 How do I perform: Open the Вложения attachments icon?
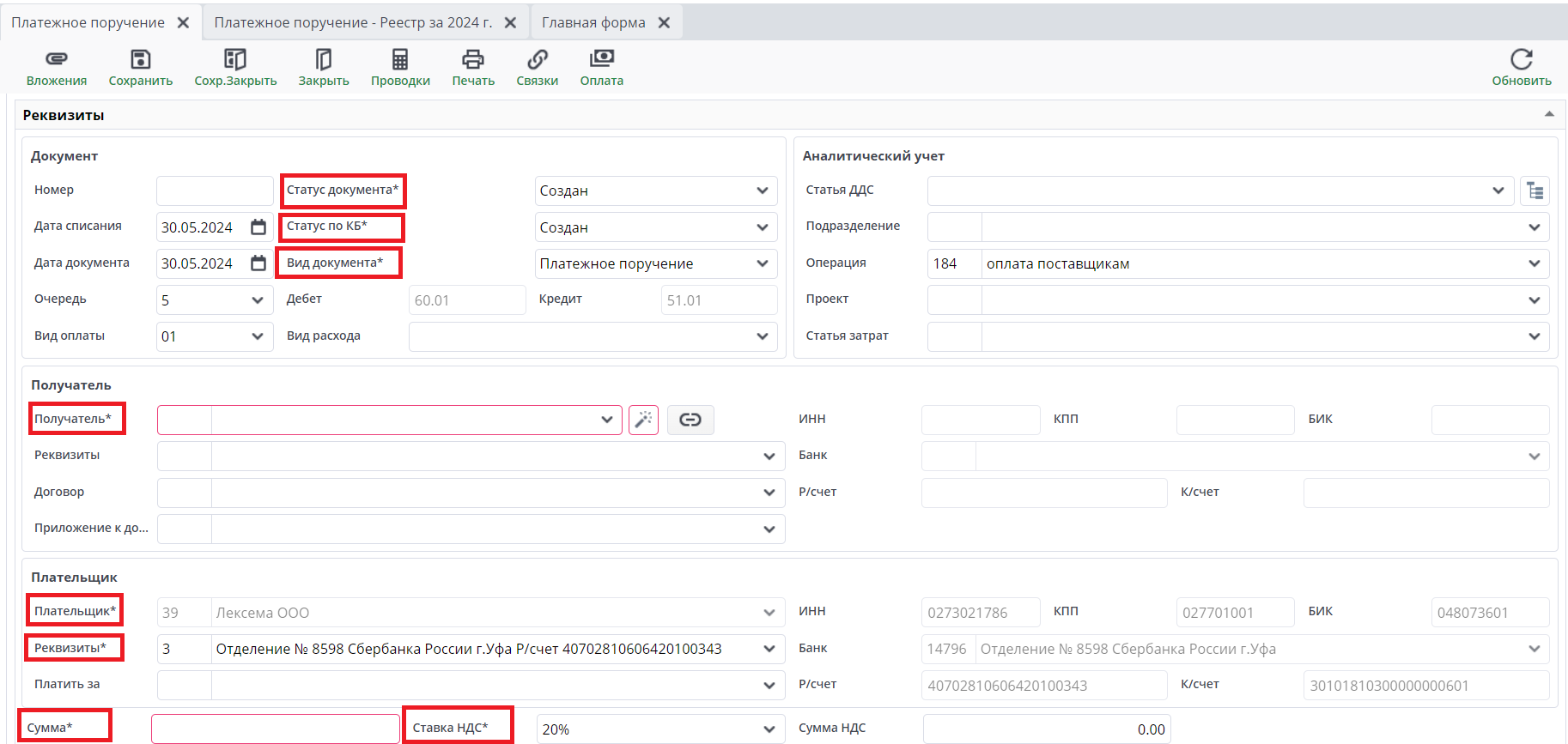pos(56,59)
